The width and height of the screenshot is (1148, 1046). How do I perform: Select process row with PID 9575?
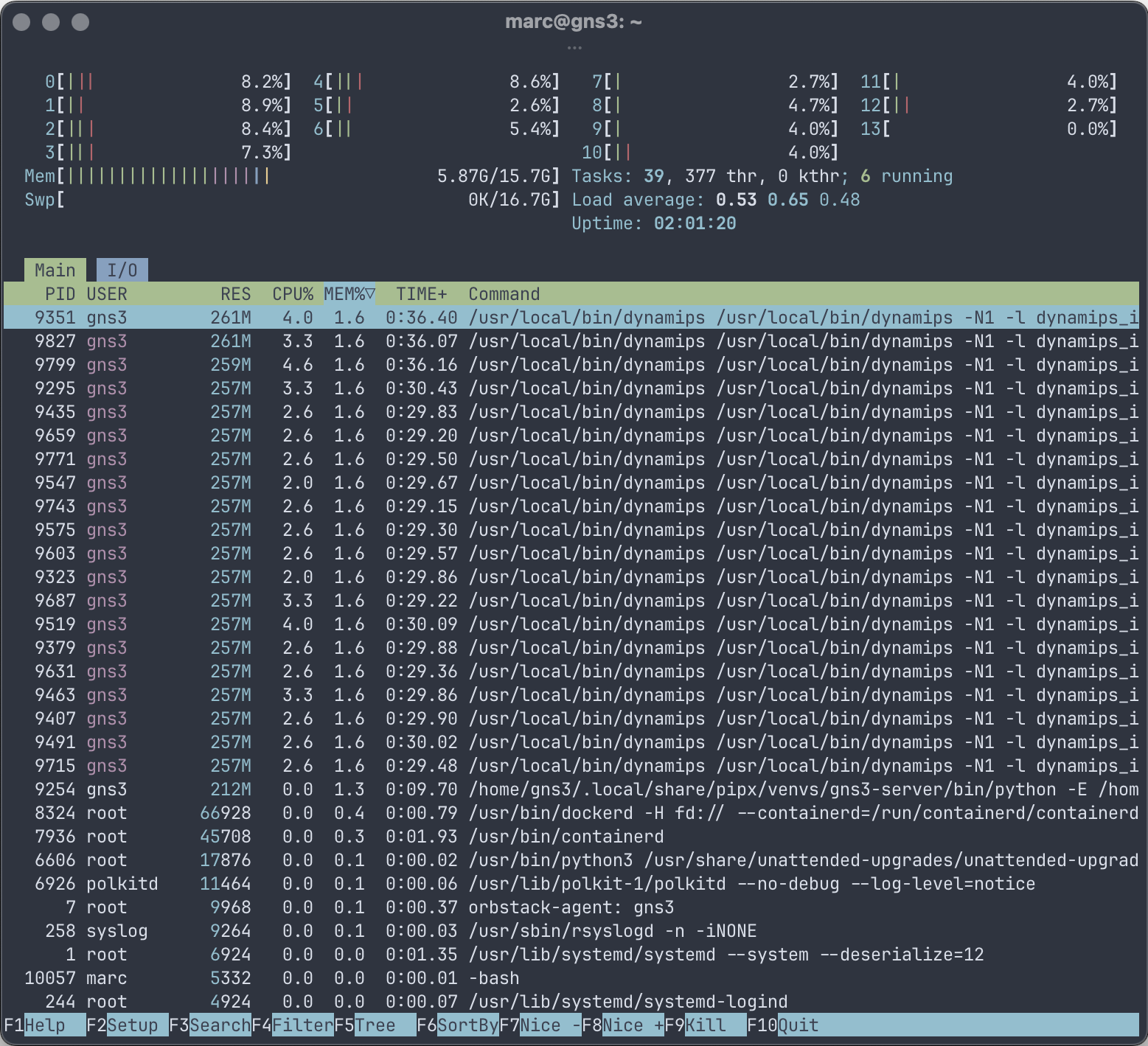571,529
